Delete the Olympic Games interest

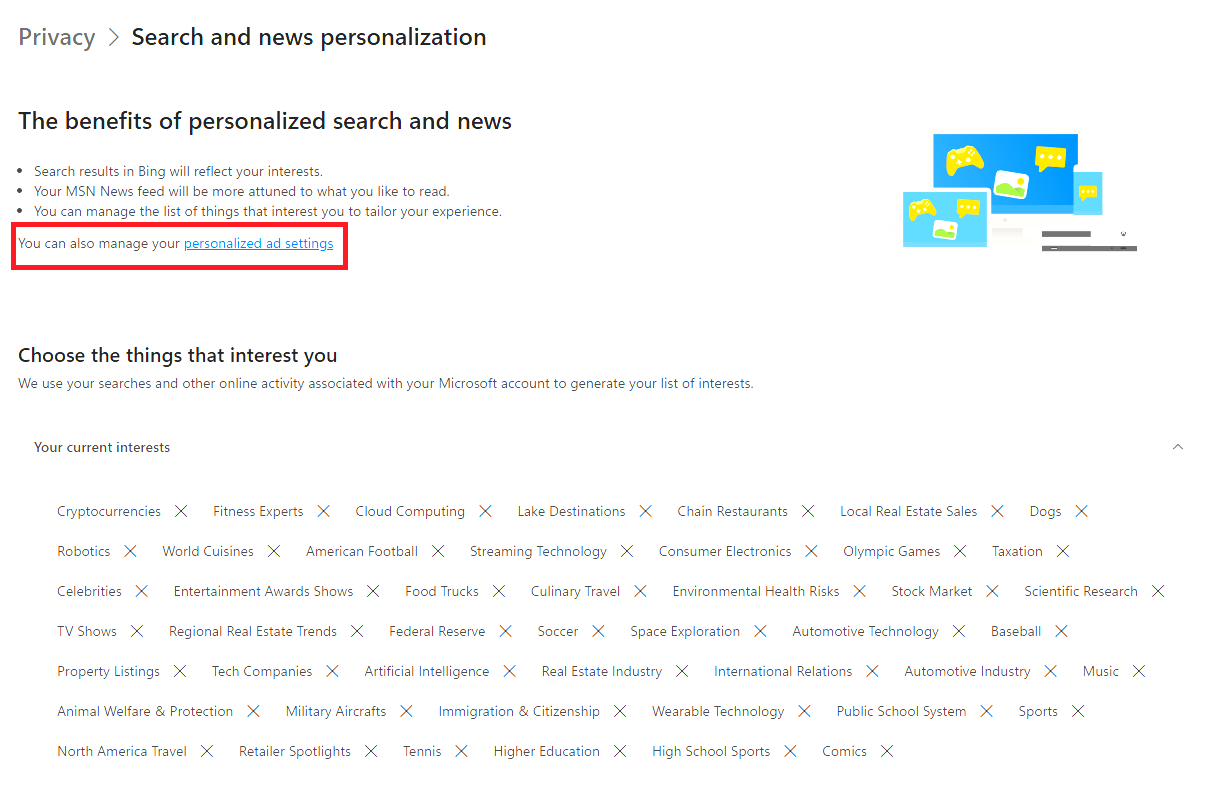click(x=960, y=551)
